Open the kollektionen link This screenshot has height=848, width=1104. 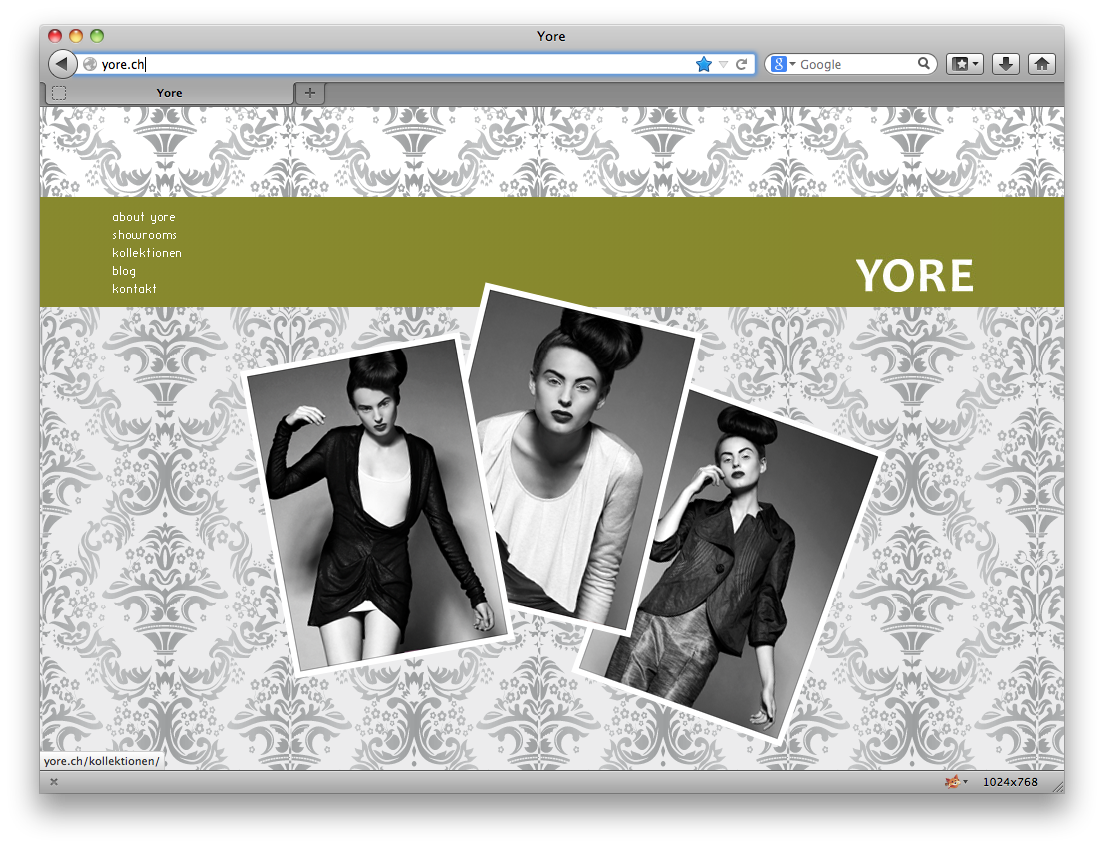click(x=146, y=253)
